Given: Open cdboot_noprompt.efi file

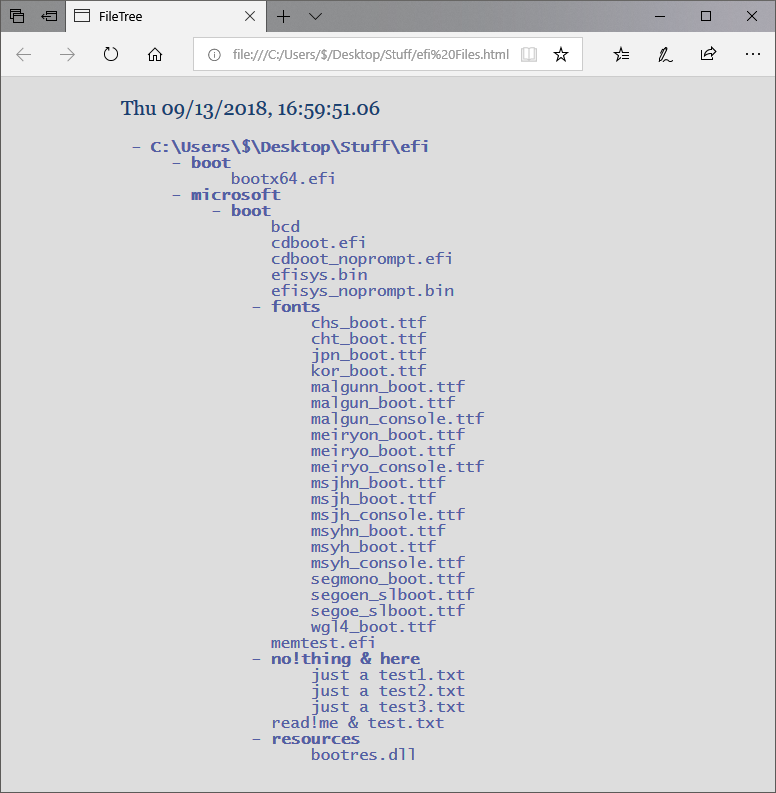Looking at the screenshot, I should tap(362, 259).
